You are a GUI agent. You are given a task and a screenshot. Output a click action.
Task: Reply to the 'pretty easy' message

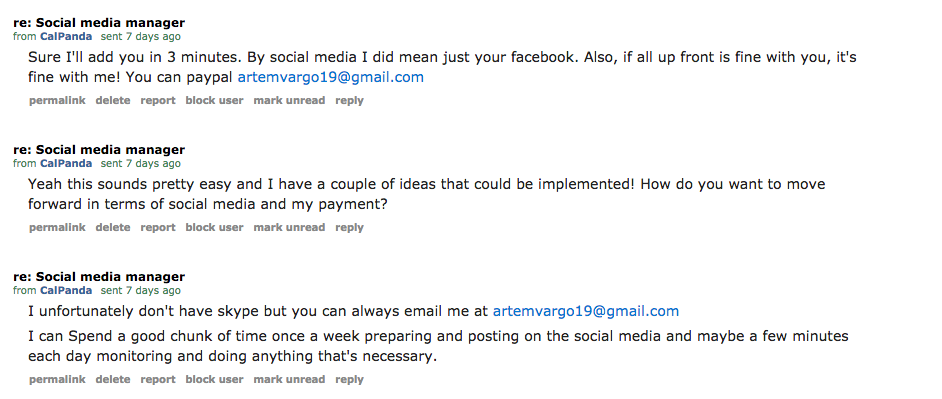point(350,227)
